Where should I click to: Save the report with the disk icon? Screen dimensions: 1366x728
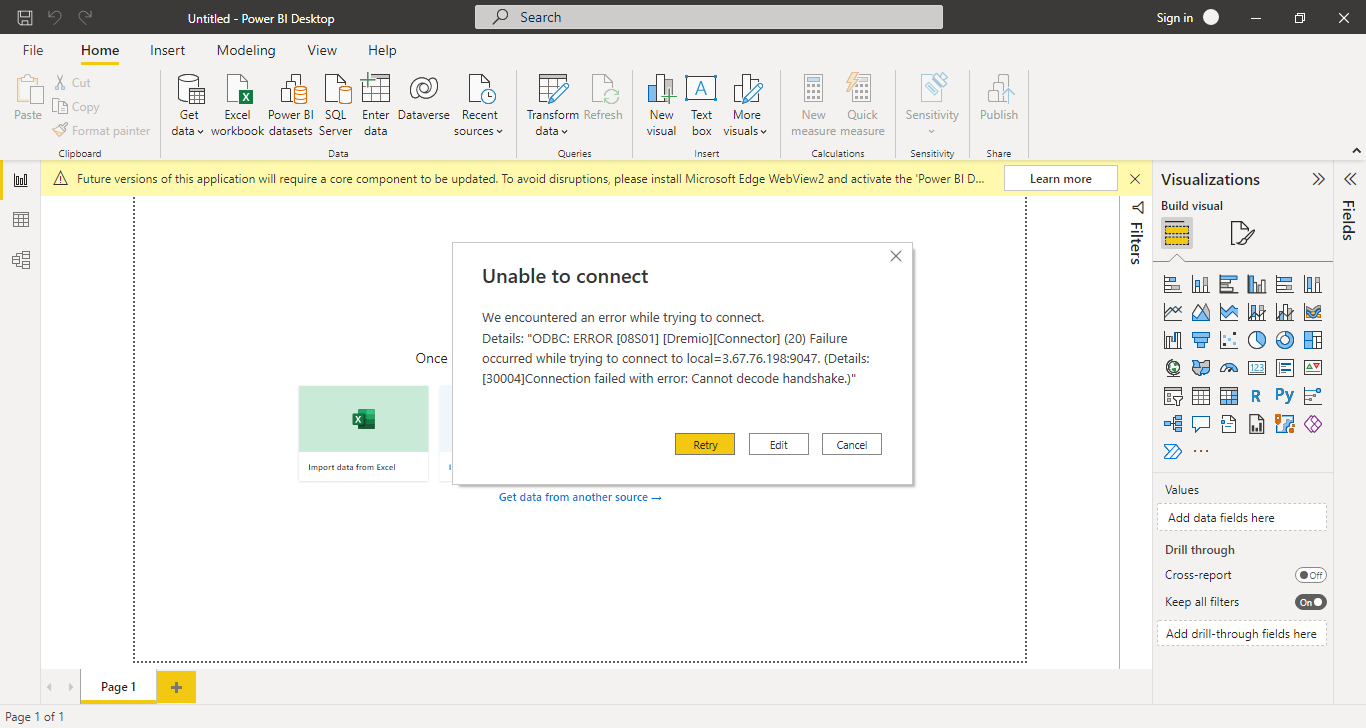tap(25, 17)
